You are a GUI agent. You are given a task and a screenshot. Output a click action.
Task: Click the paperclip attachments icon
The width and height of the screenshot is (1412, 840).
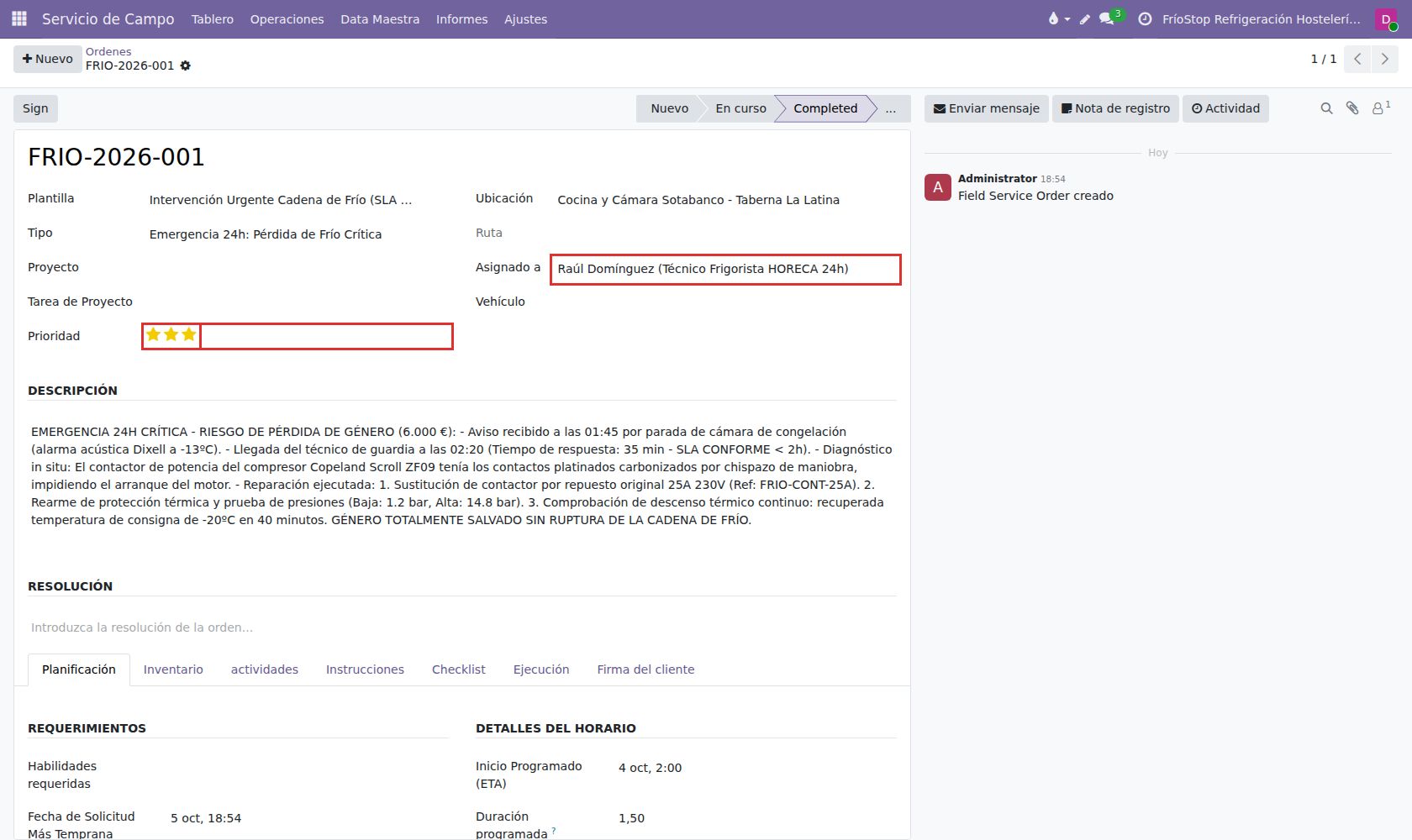1352,108
